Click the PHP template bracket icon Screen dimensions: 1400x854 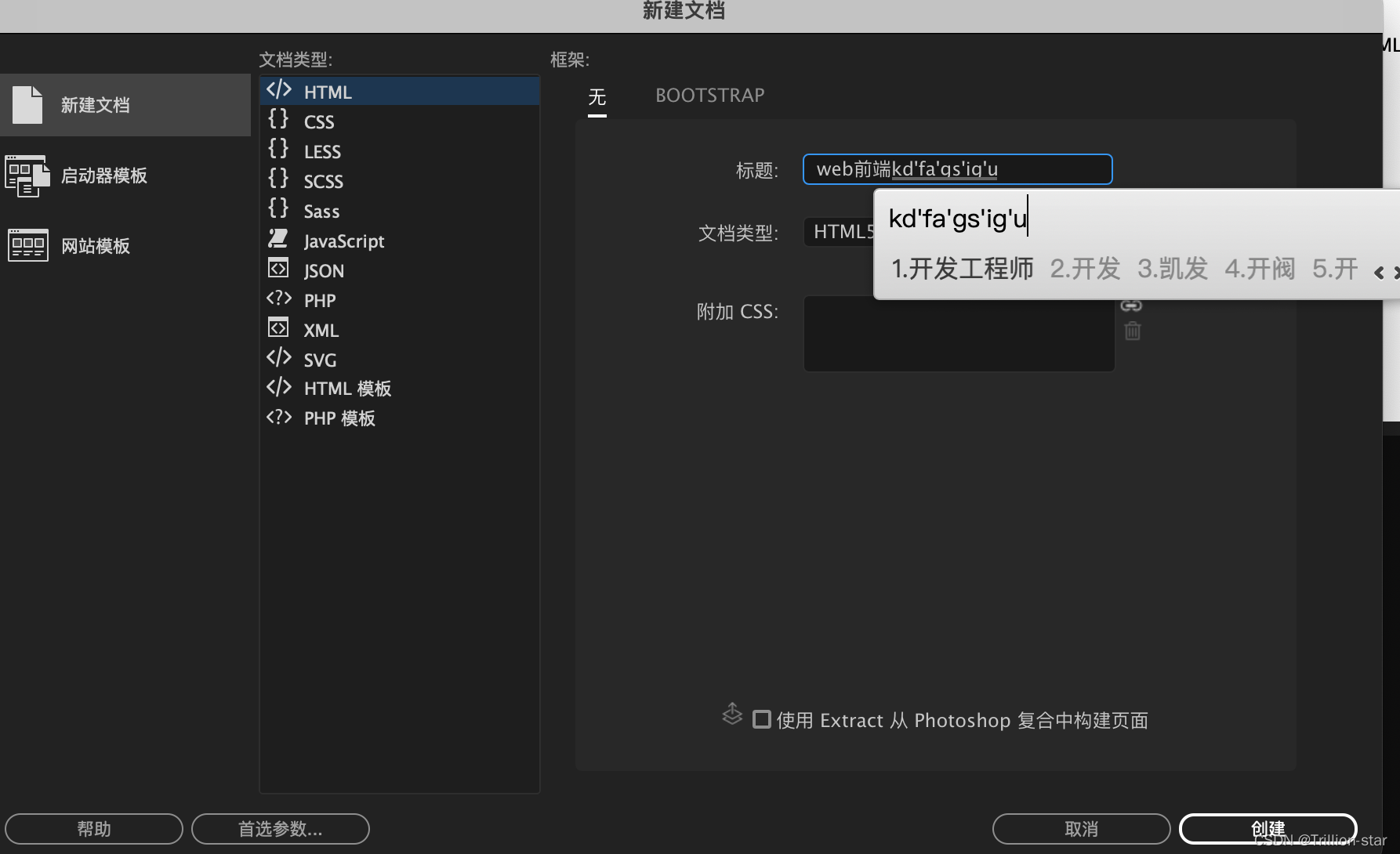coord(279,418)
